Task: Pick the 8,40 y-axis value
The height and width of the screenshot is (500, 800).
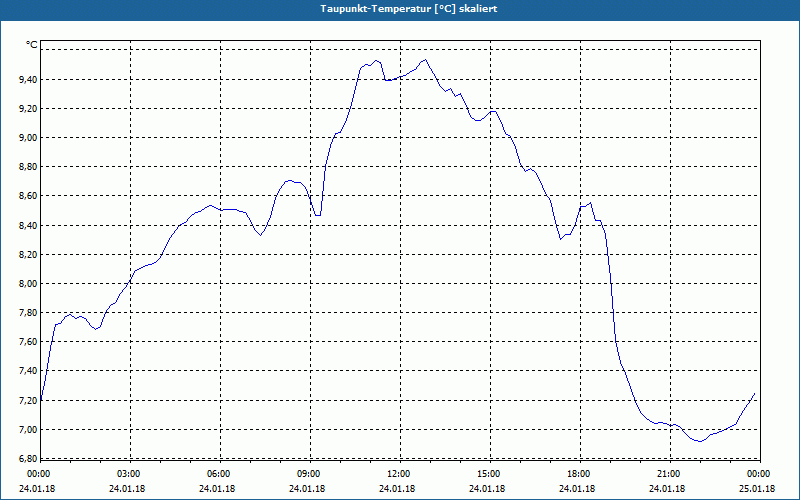Action: tap(29, 226)
